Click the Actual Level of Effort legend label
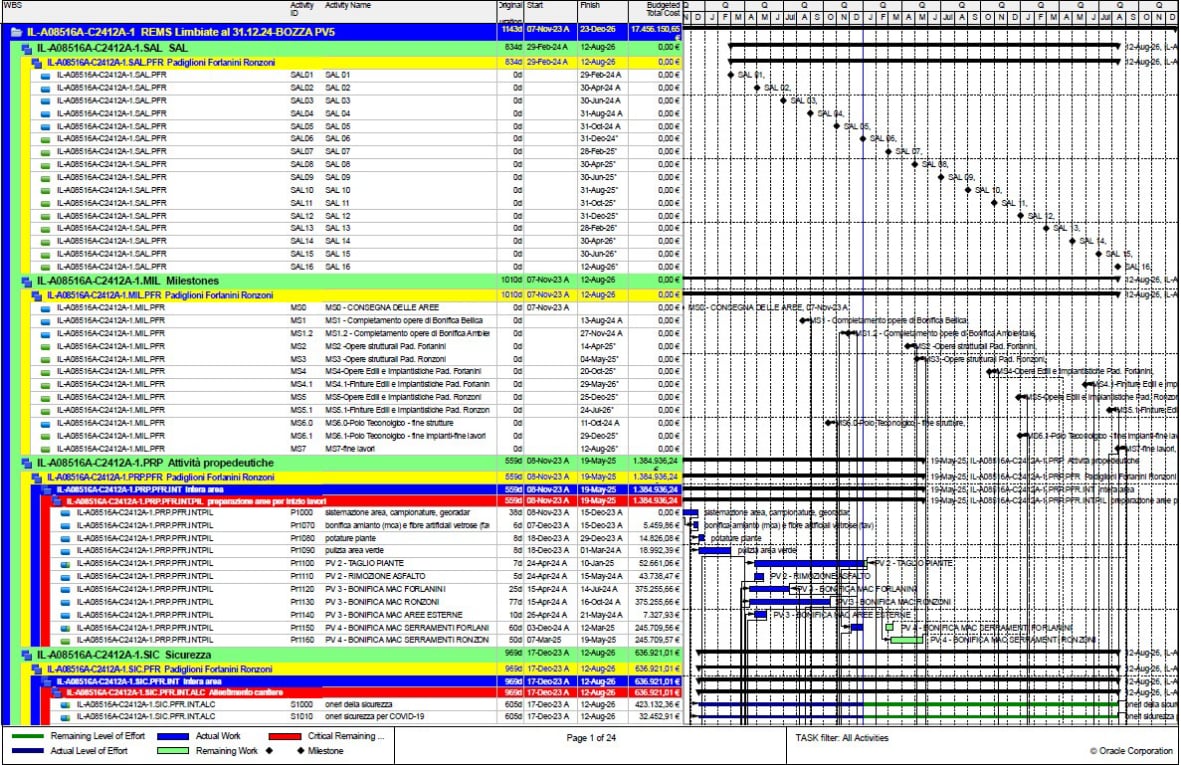1181x765 pixels. (89, 751)
